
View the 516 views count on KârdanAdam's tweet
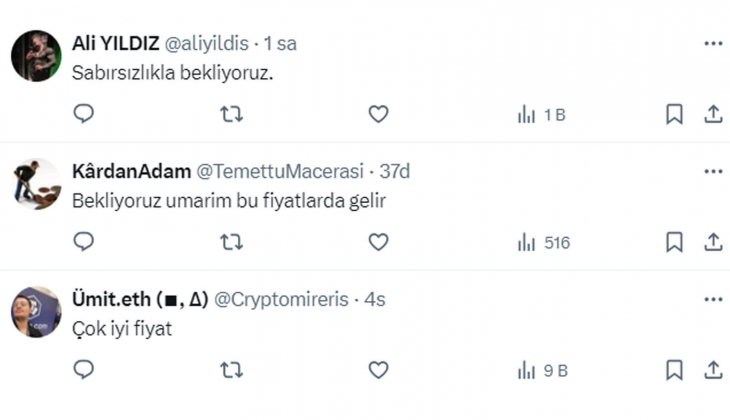pyautogui.click(x=545, y=243)
